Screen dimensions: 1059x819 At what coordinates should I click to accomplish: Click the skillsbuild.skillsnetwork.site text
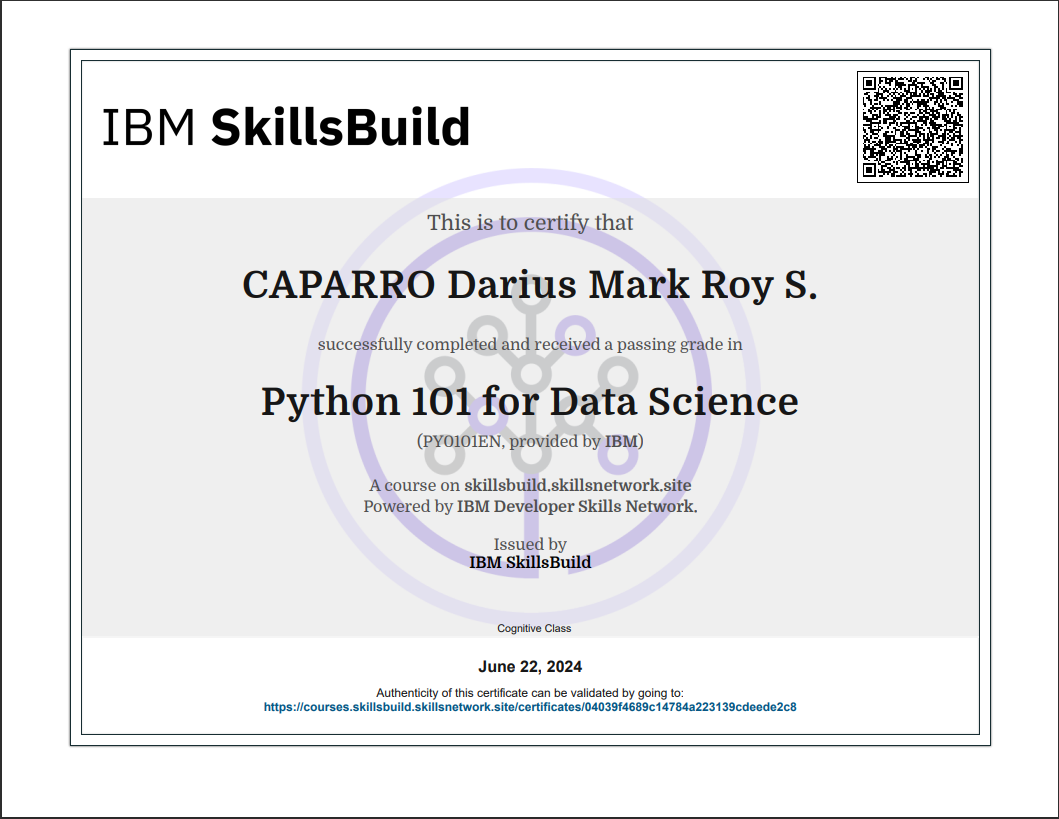(578, 485)
